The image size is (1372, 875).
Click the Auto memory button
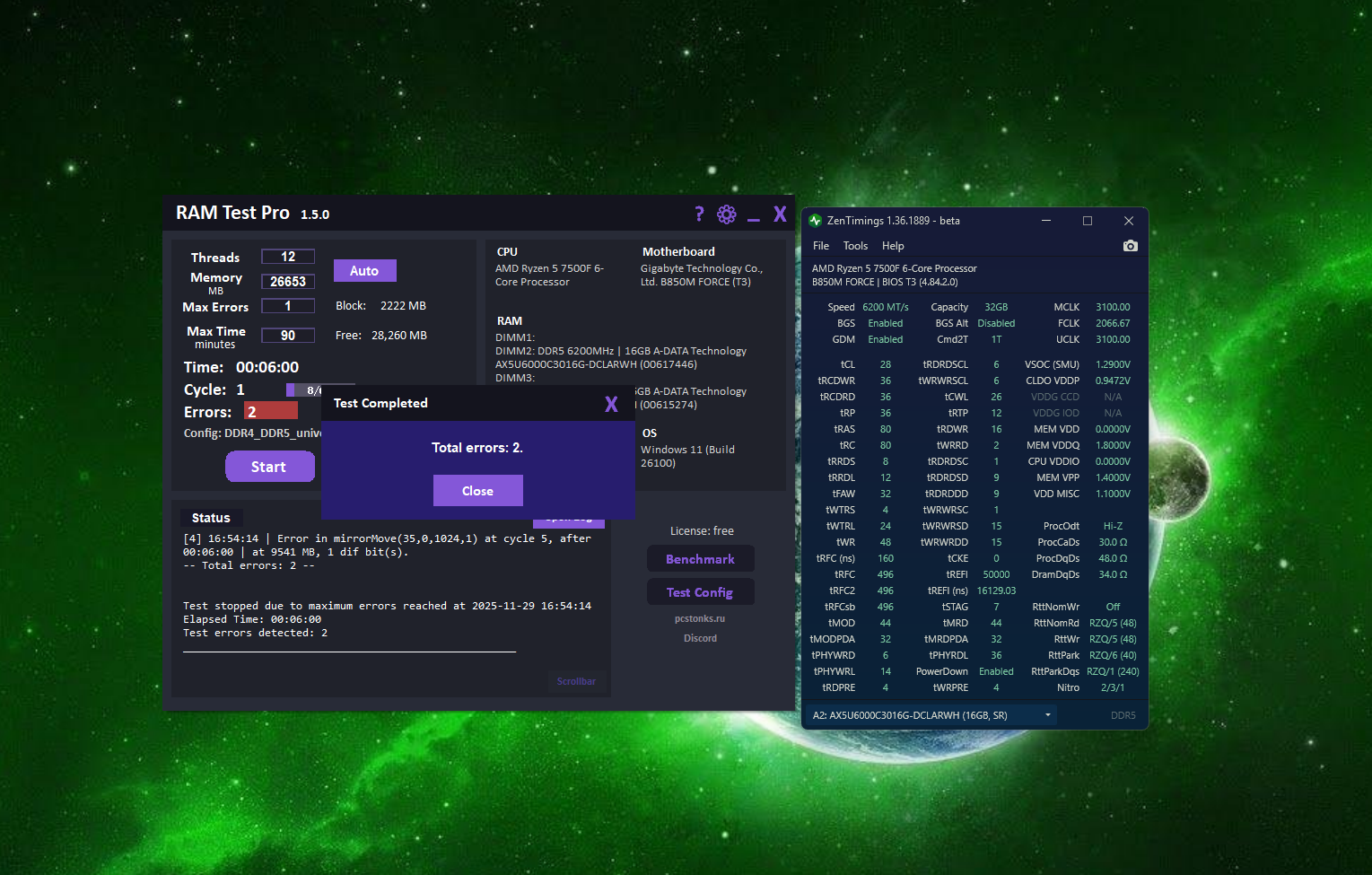coord(364,270)
